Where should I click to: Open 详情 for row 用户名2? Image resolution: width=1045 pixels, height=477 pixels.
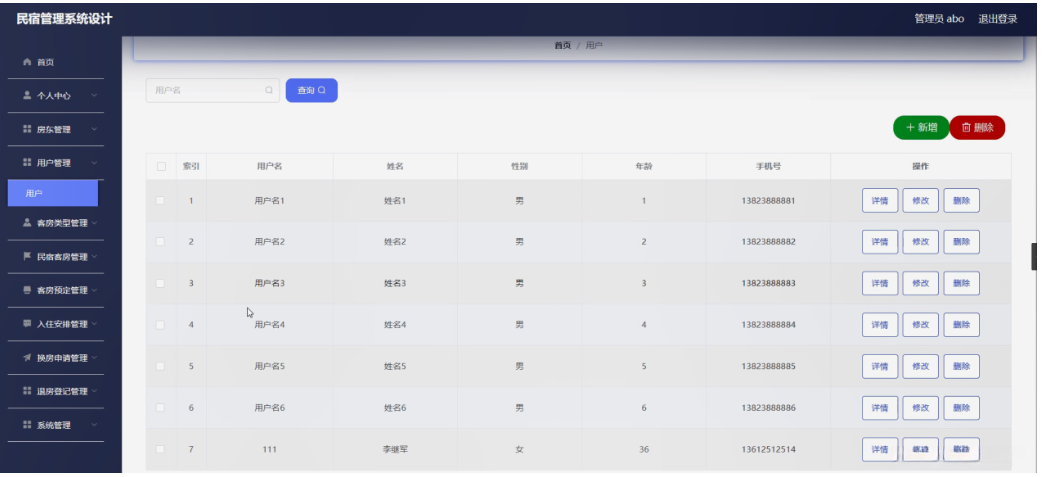tap(880, 242)
